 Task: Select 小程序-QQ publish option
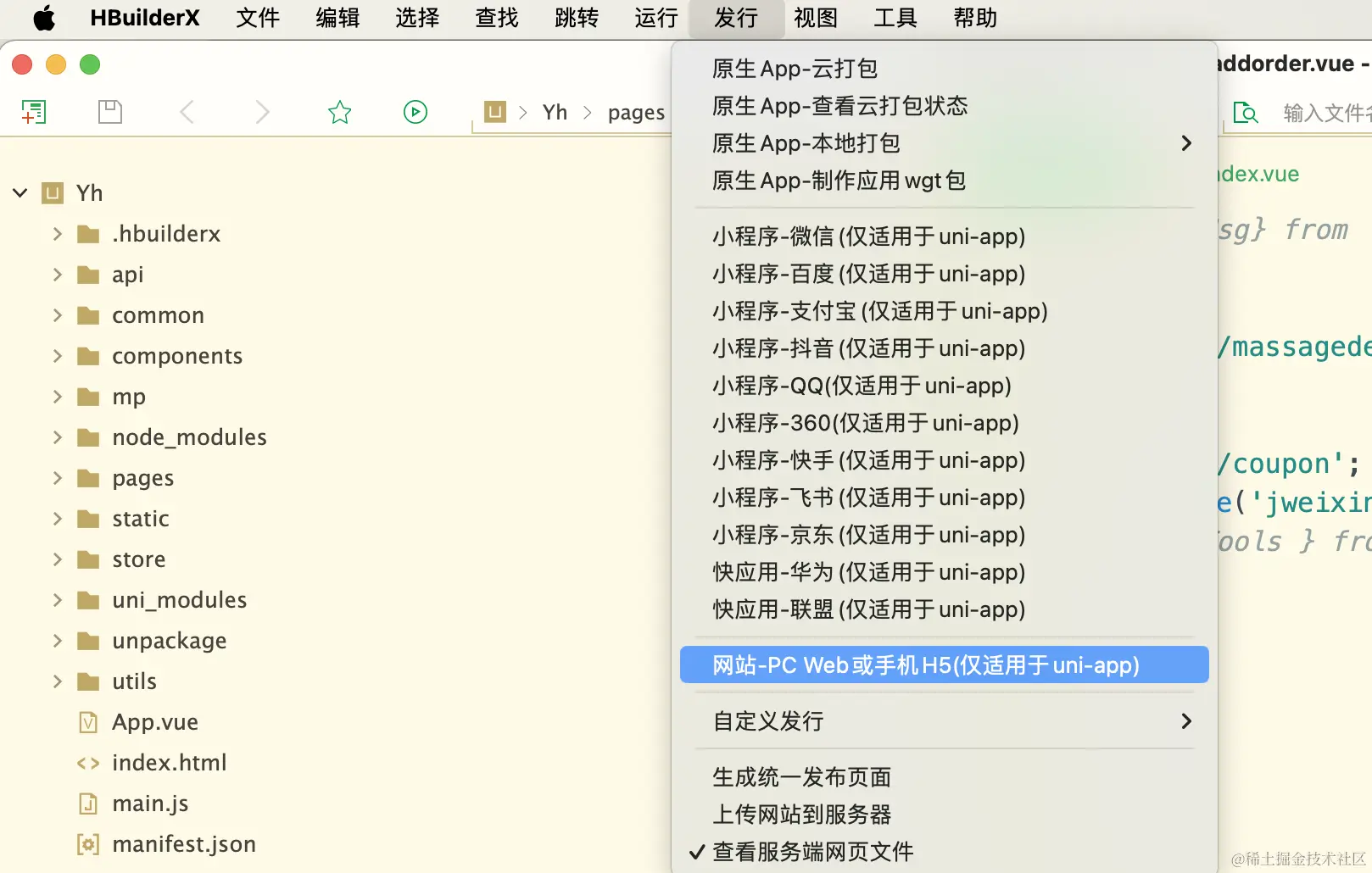(945, 386)
